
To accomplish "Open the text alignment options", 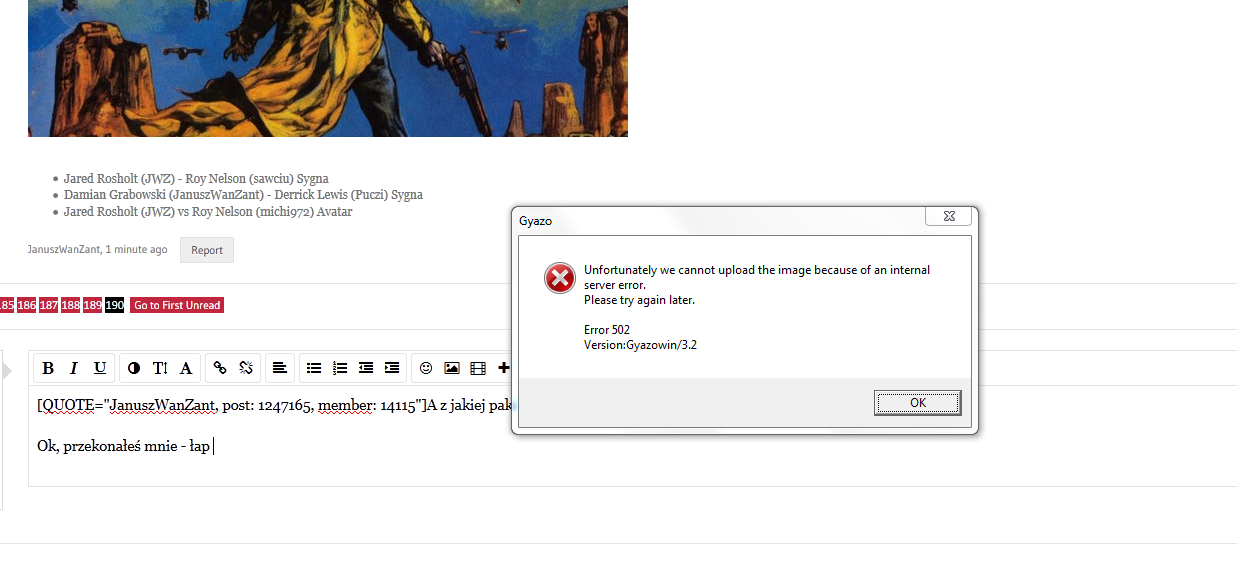I will [280, 368].
